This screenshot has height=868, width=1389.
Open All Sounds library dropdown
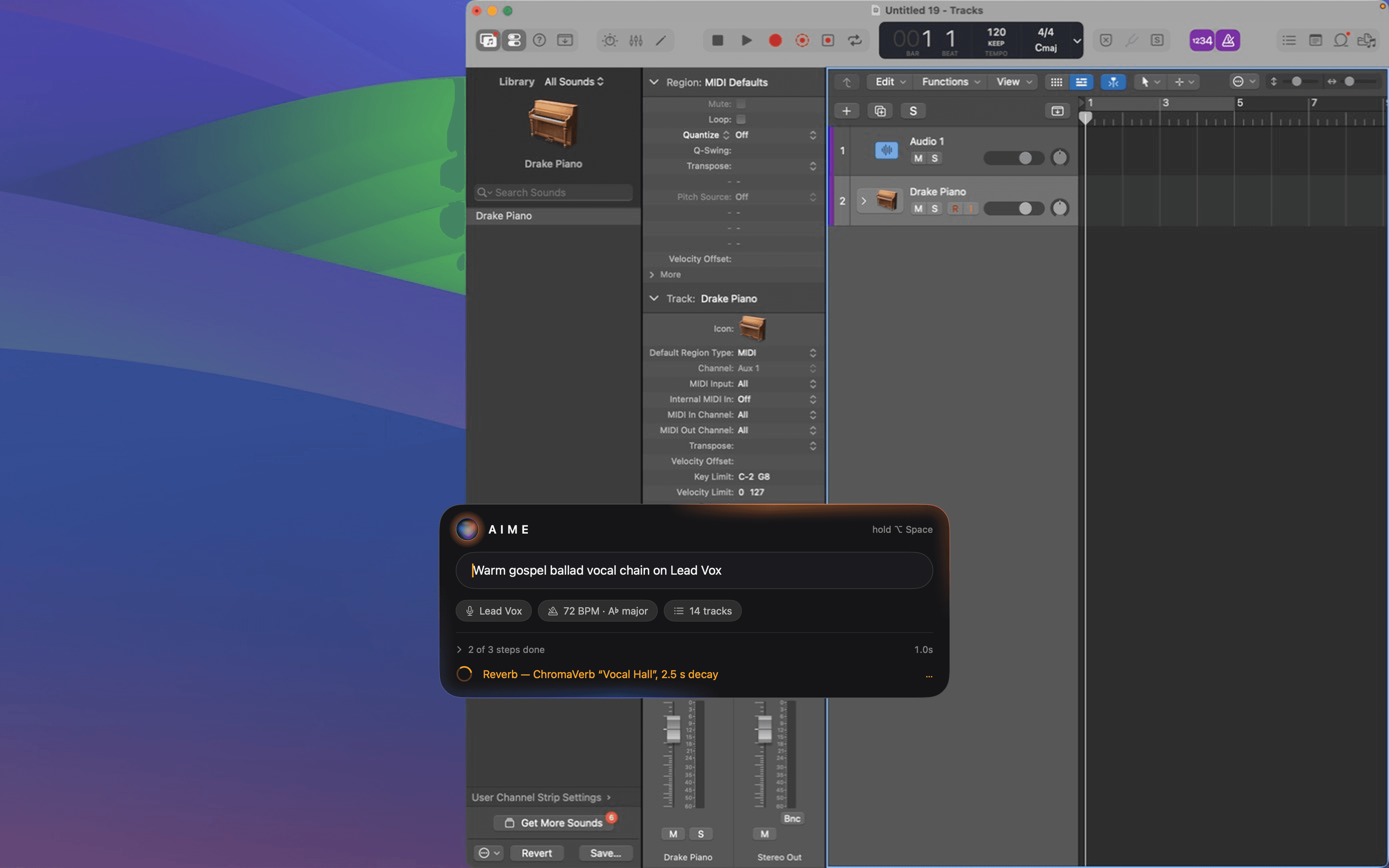pos(574,81)
